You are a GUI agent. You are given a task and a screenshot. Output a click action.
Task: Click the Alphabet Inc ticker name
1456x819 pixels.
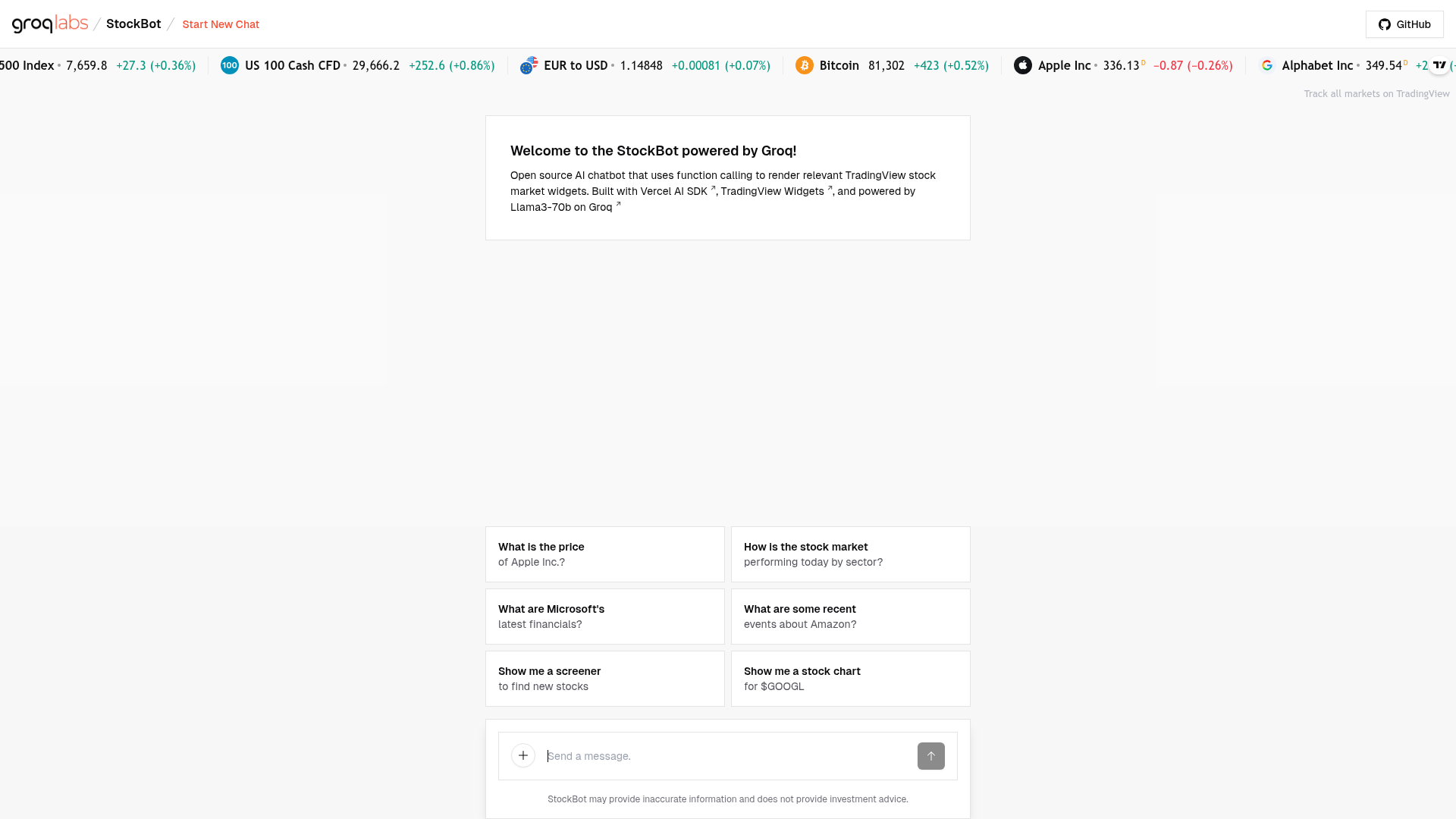[1317, 65]
